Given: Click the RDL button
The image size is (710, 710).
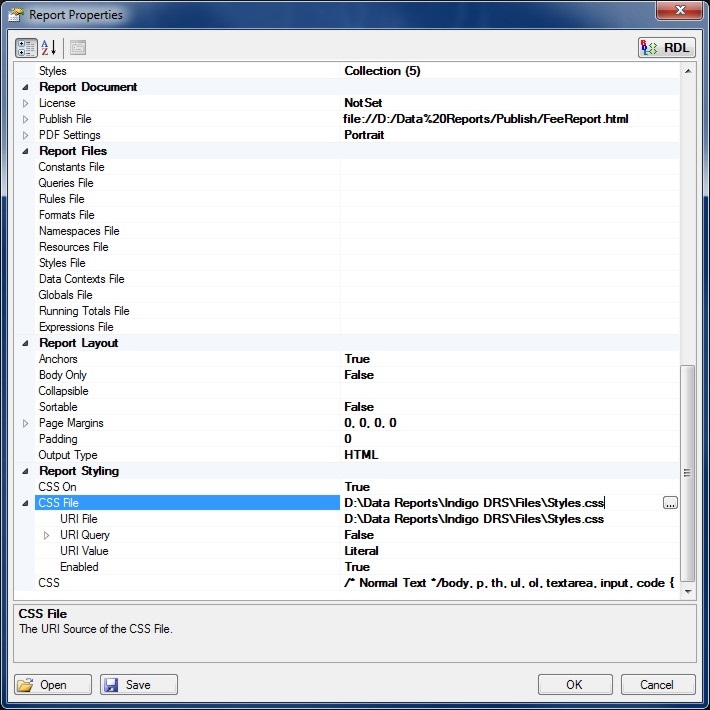Looking at the screenshot, I should [x=666, y=47].
